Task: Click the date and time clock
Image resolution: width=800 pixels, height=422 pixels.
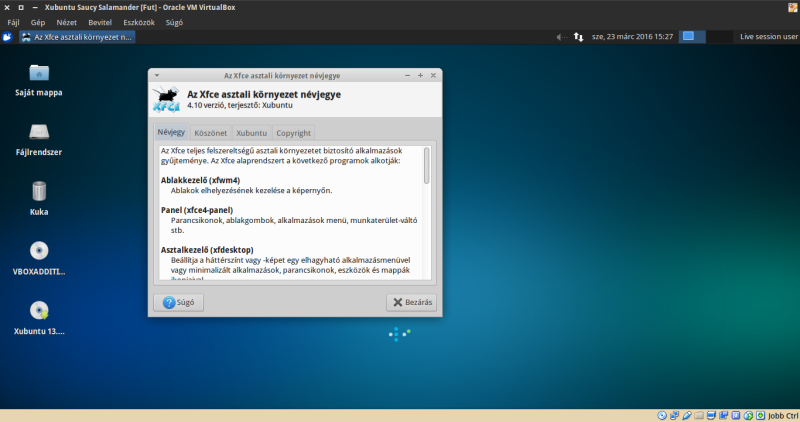Action: tap(632, 37)
